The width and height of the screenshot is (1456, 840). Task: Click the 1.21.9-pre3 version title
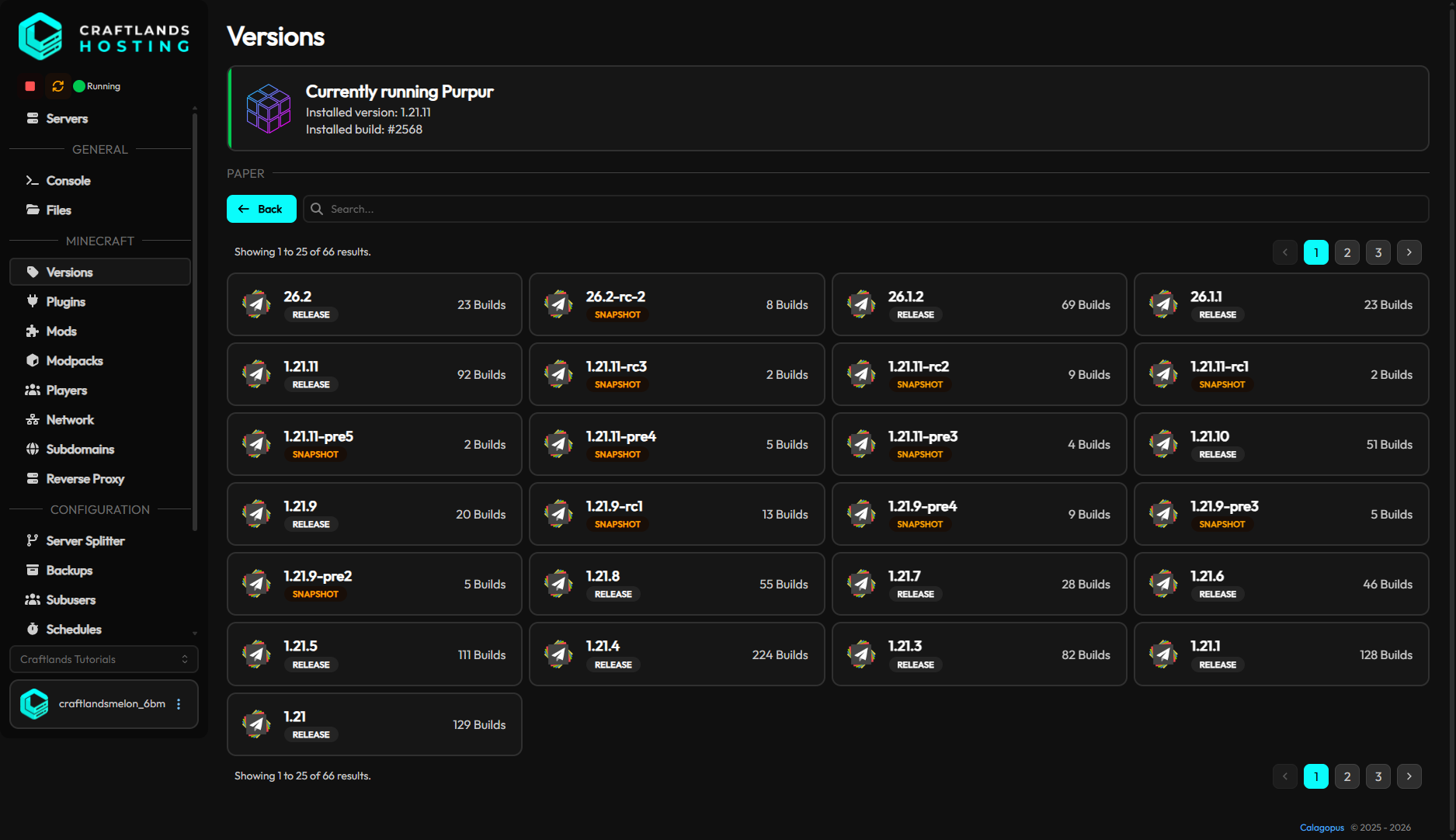pyautogui.click(x=1225, y=506)
